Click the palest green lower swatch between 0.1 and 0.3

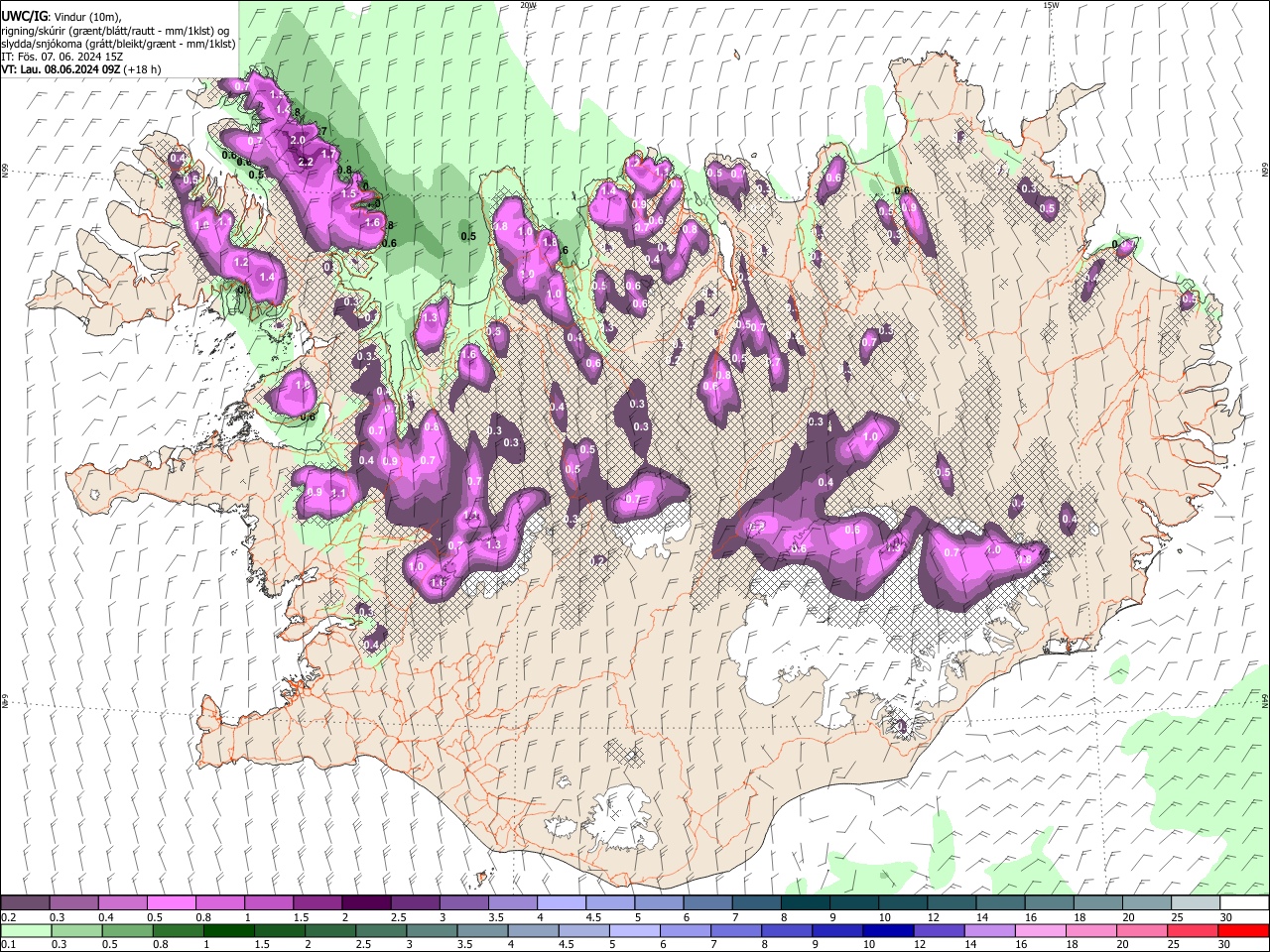pyautogui.click(x=25, y=930)
